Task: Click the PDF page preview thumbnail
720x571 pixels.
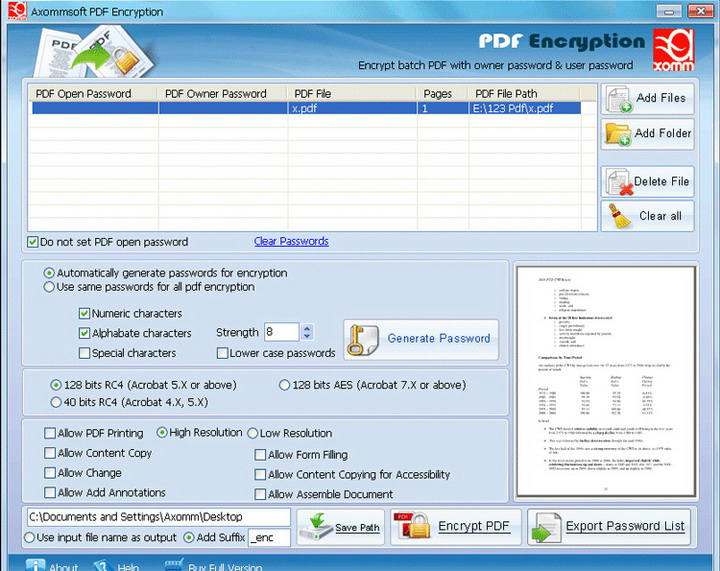Action: click(x=606, y=382)
